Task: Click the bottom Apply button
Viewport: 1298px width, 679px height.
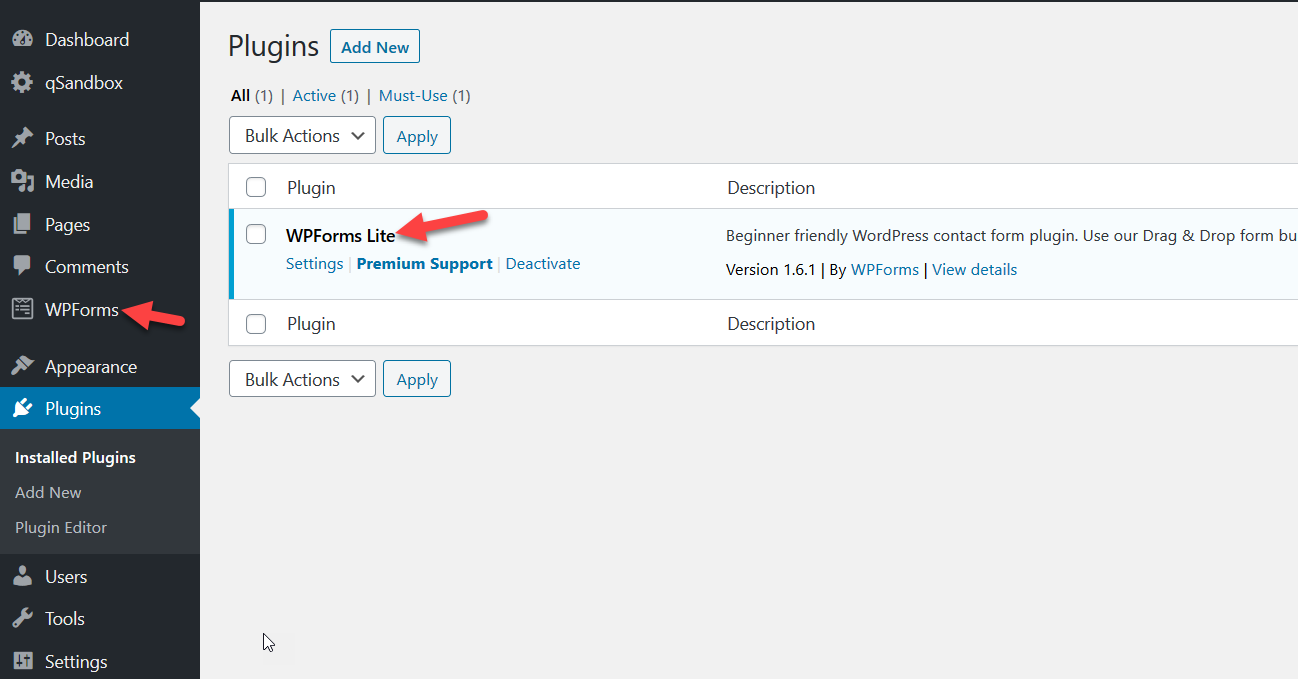Action: point(417,380)
